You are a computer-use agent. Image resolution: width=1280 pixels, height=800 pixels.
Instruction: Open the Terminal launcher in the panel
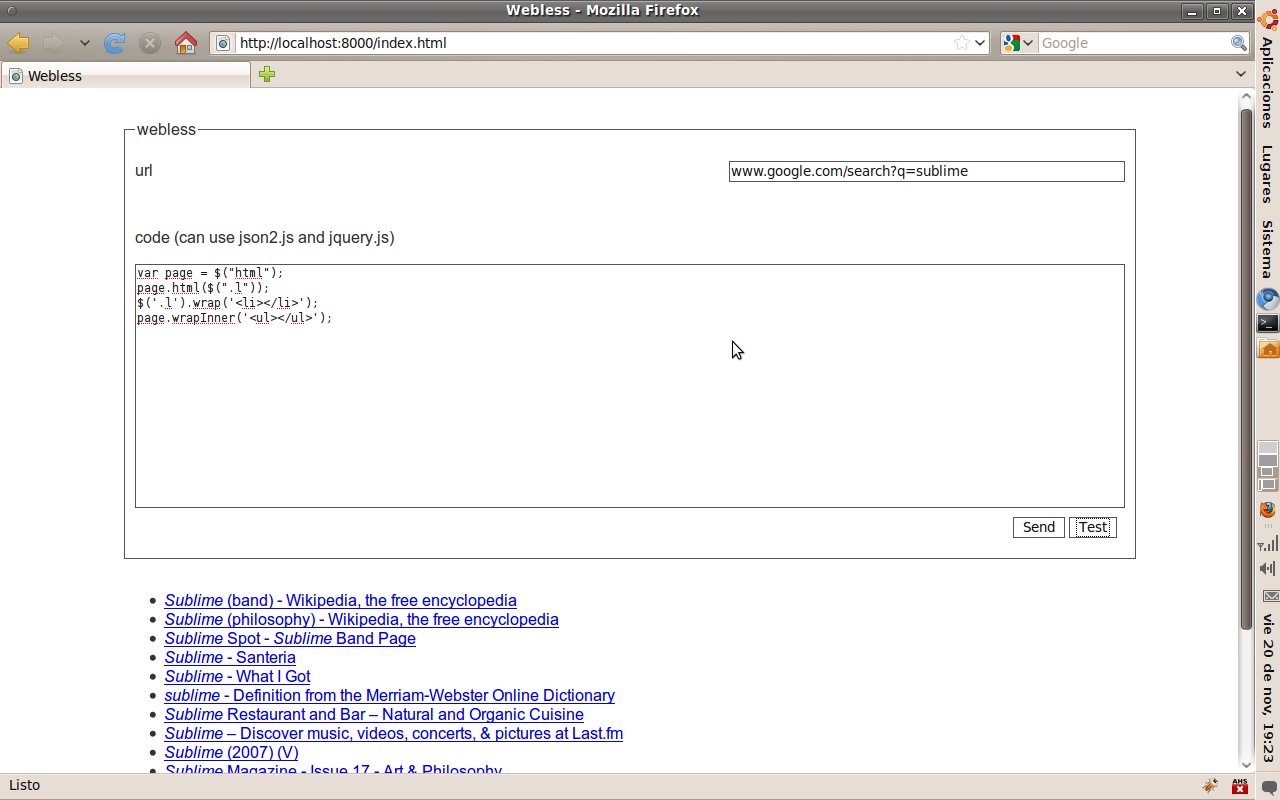1268,323
